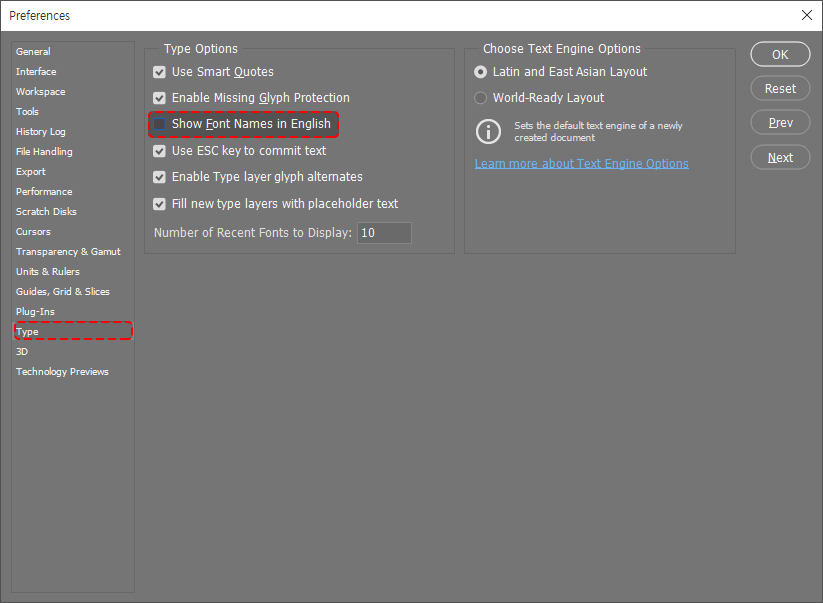
Task: Open Cursors preferences
Action: click(x=33, y=231)
